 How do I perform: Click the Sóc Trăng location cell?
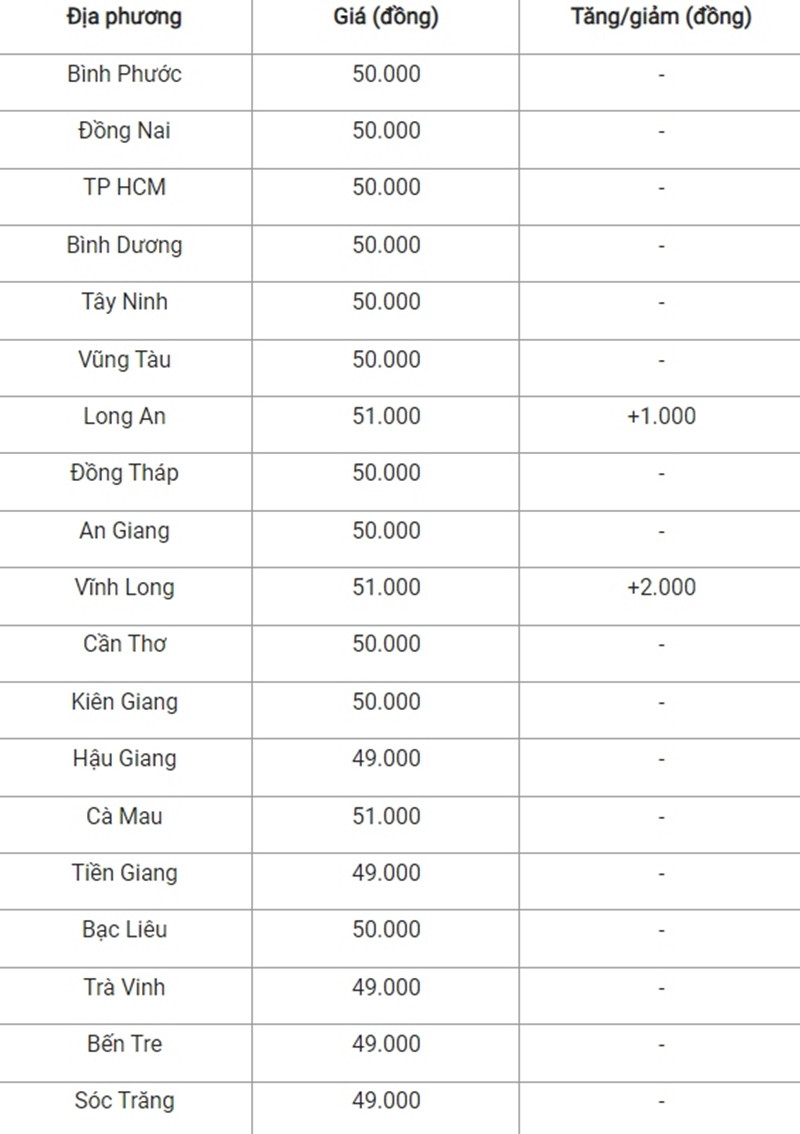tap(124, 1101)
